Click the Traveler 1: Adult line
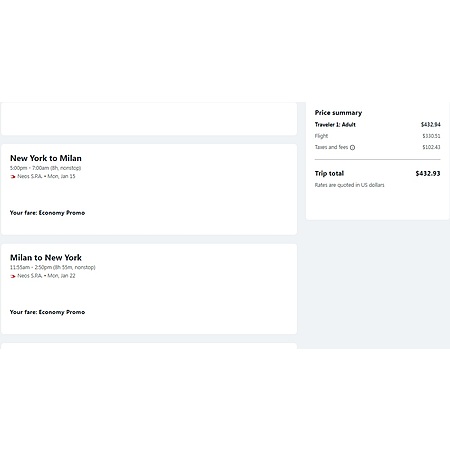 377,124
